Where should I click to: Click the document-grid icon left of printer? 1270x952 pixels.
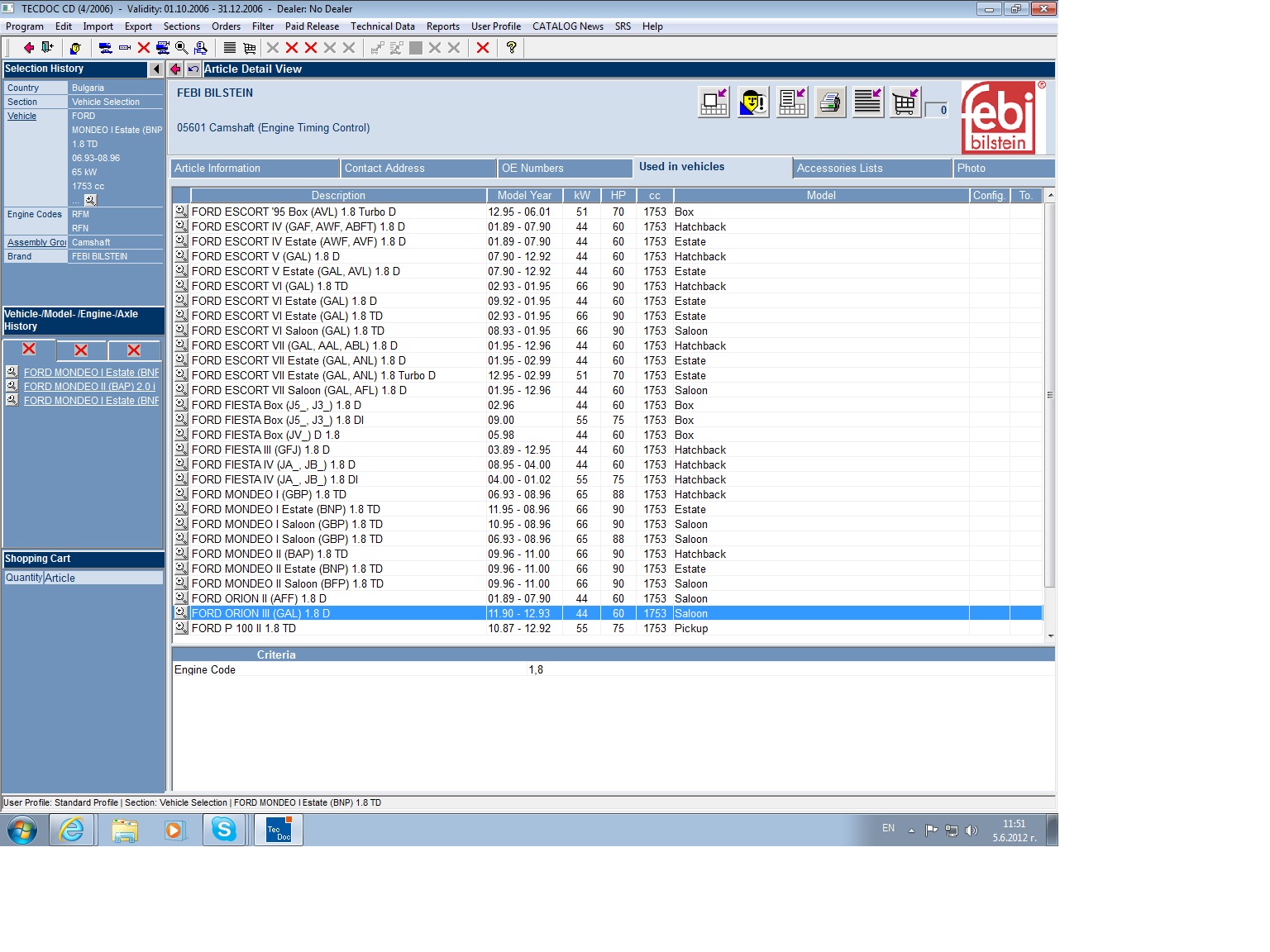[x=792, y=102]
